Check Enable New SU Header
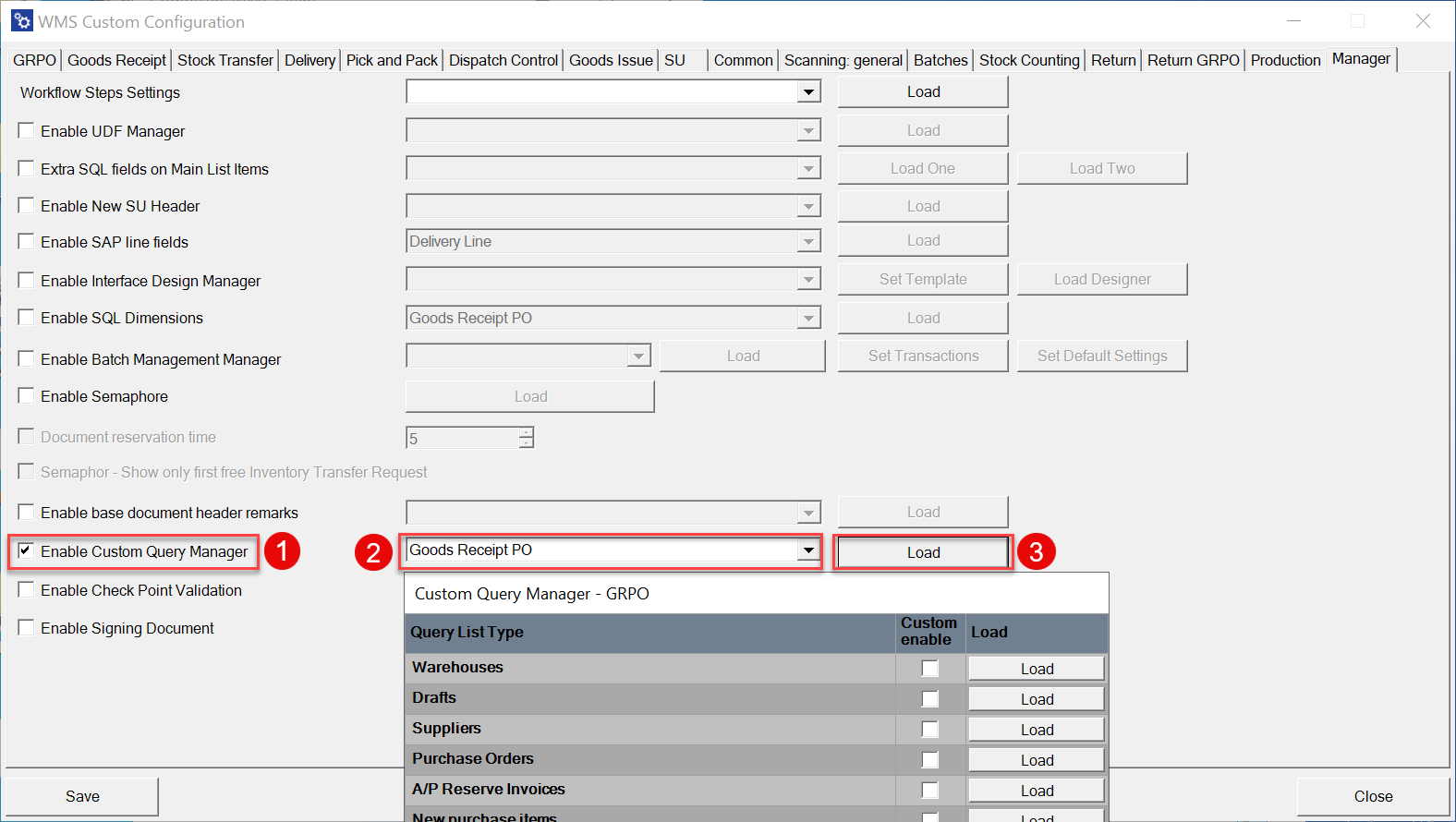The height and width of the screenshot is (822, 1456). tap(27, 206)
